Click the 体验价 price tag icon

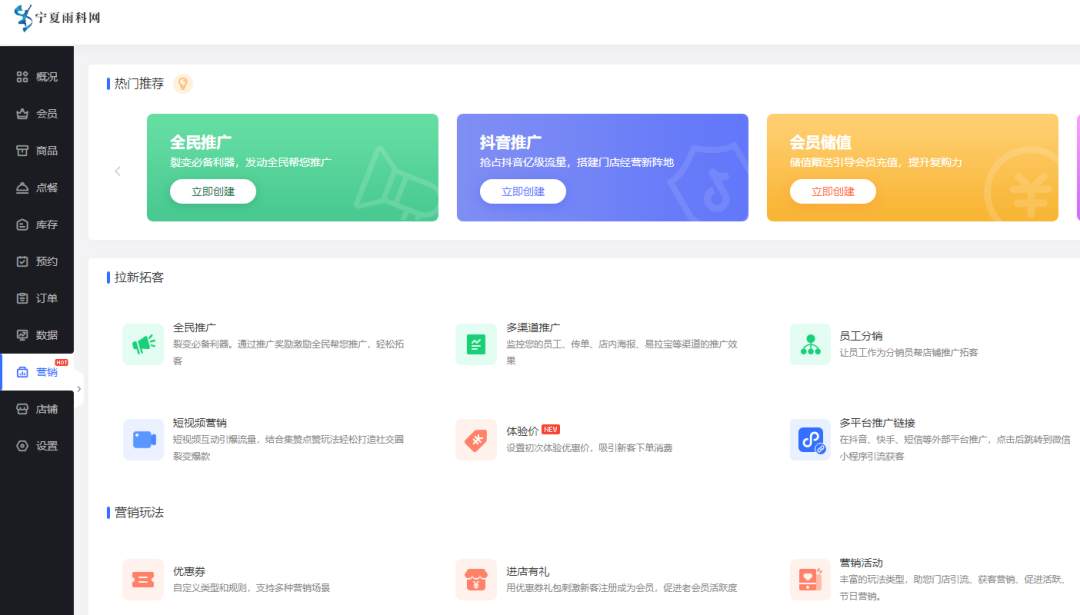pos(476,439)
